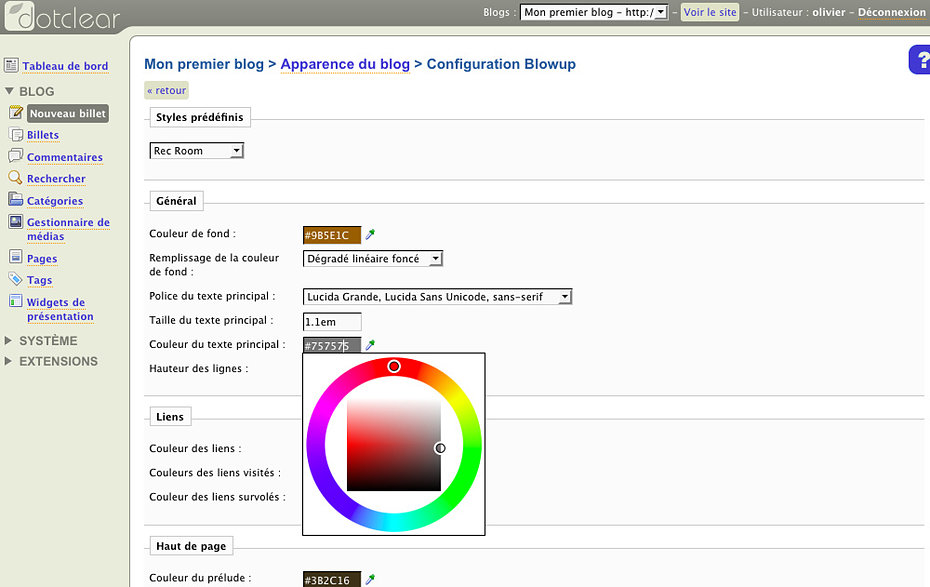930x587 pixels.
Task: Open the blue help question mark button
Action: (920, 60)
